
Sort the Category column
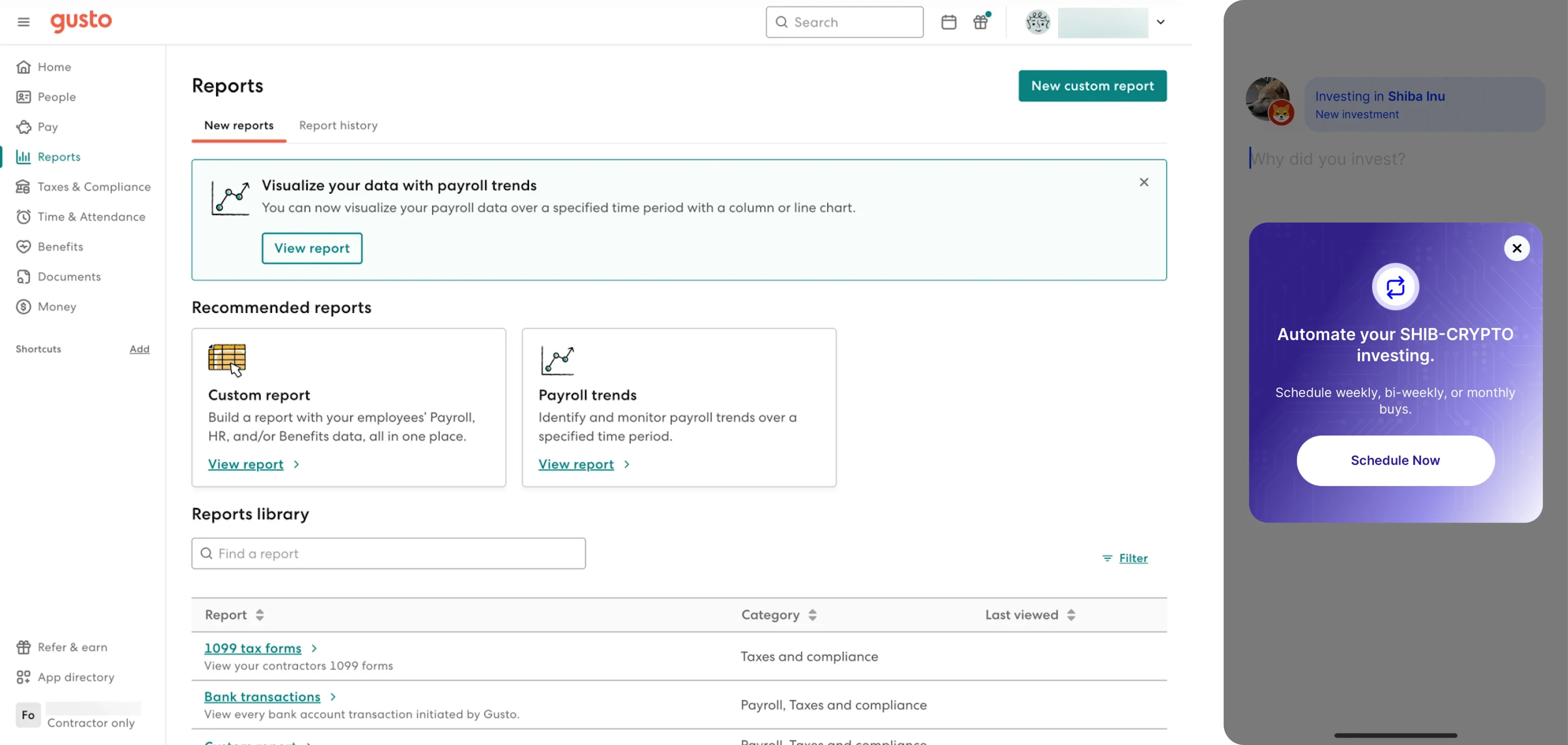[812, 615]
